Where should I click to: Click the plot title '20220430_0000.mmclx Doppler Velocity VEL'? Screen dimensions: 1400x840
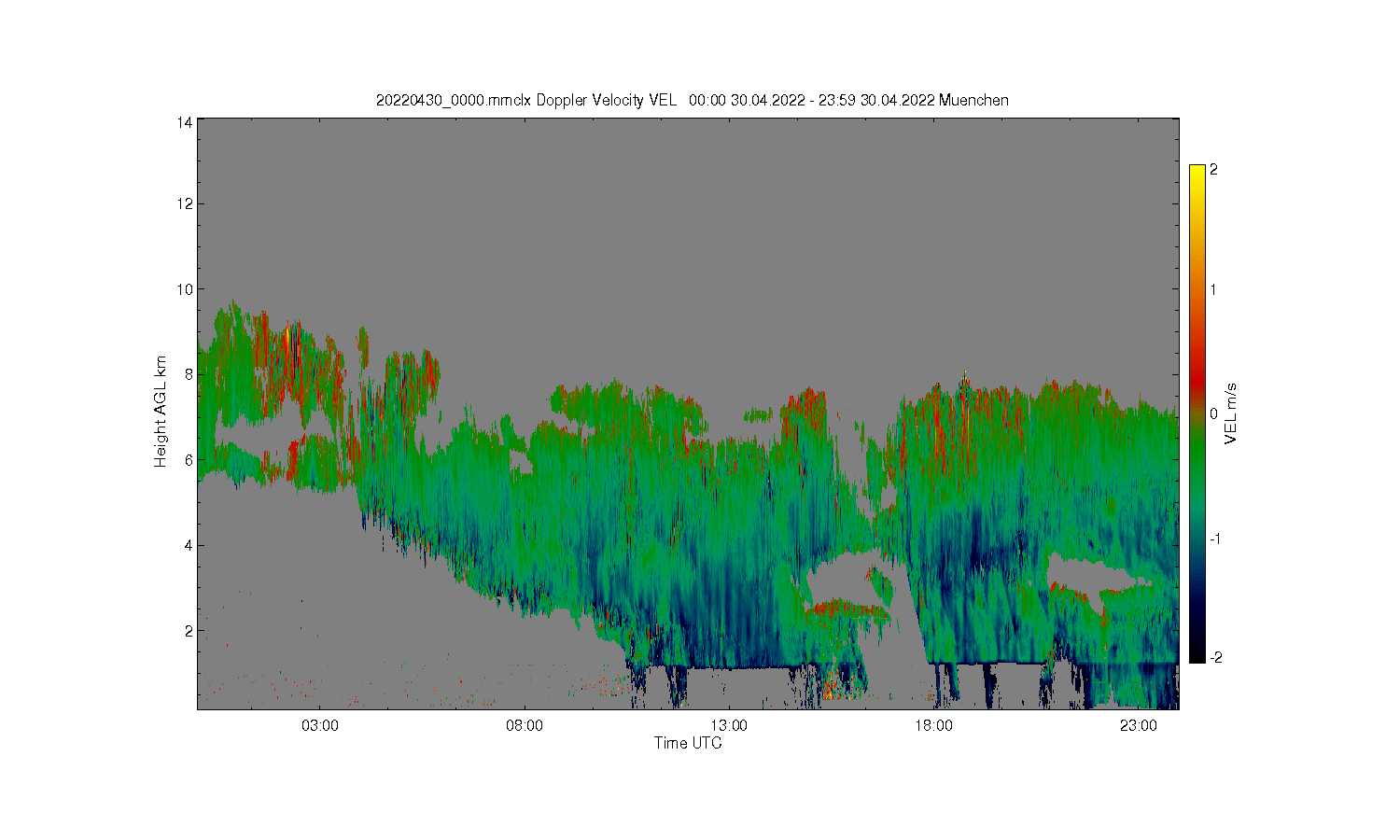[526, 100]
